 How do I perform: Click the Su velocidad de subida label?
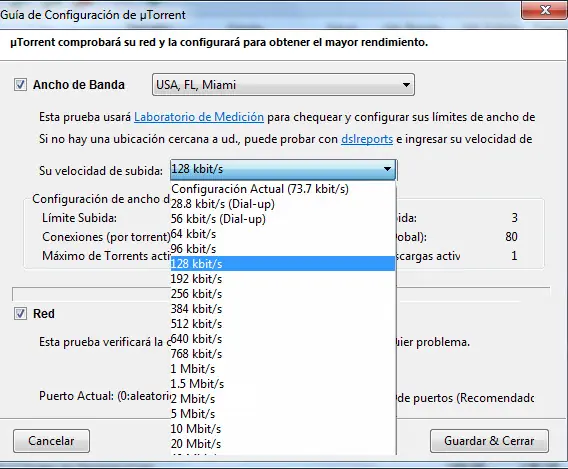(x=101, y=171)
